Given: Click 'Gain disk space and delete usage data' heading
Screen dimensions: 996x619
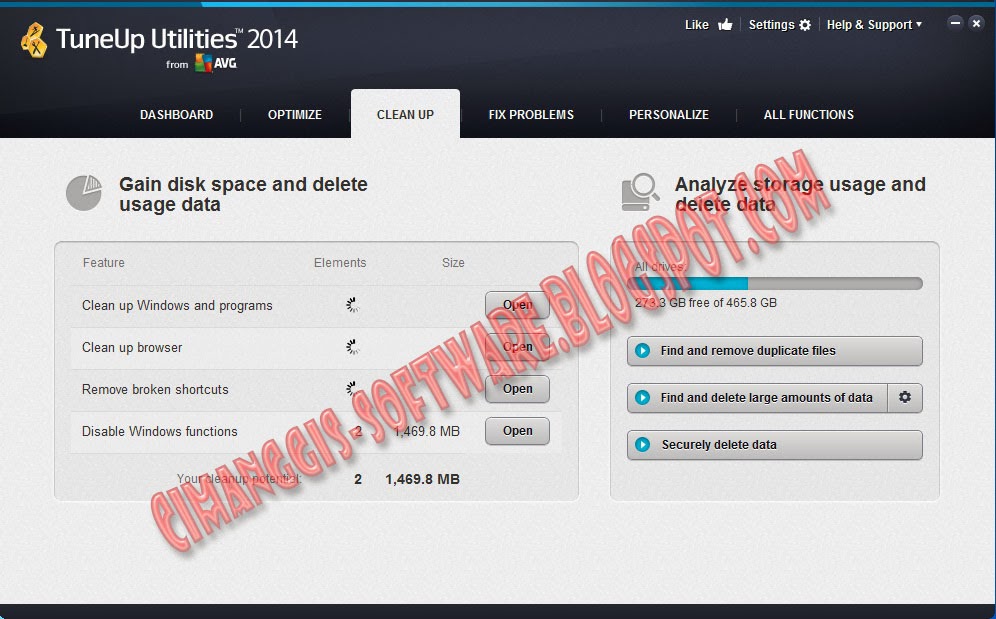Looking at the screenshot, I should (x=243, y=194).
